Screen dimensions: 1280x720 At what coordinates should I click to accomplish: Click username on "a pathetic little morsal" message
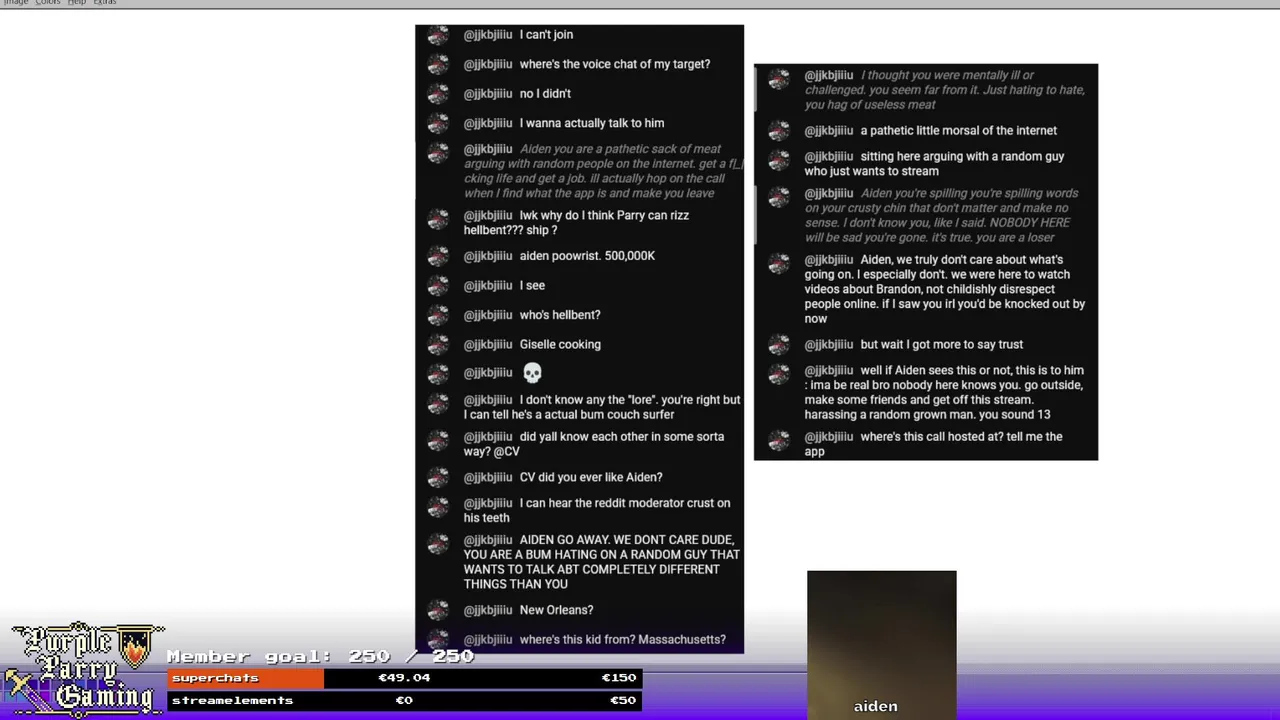(x=829, y=131)
